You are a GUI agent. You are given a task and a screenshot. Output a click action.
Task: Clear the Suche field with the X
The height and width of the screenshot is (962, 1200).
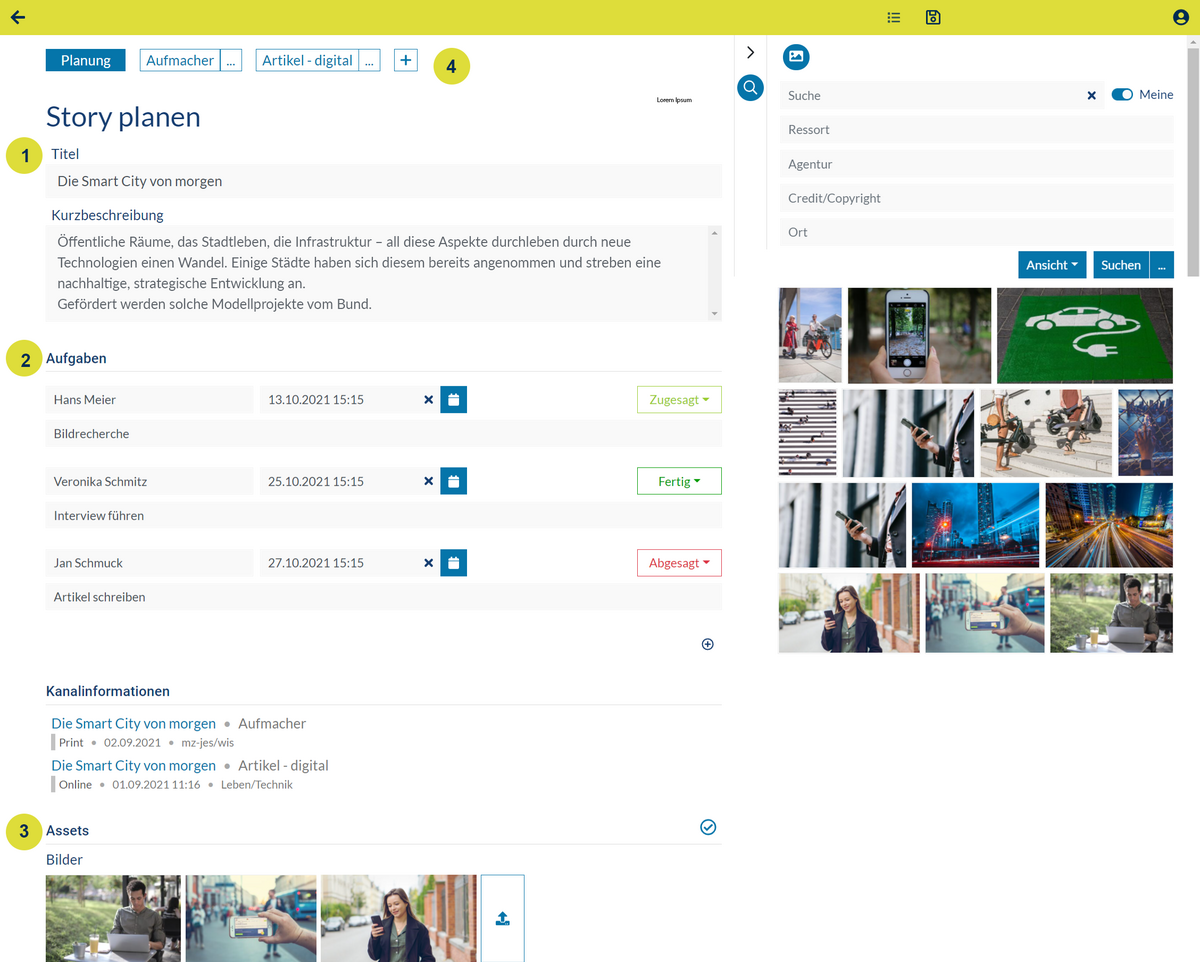pyautogui.click(x=1091, y=96)
